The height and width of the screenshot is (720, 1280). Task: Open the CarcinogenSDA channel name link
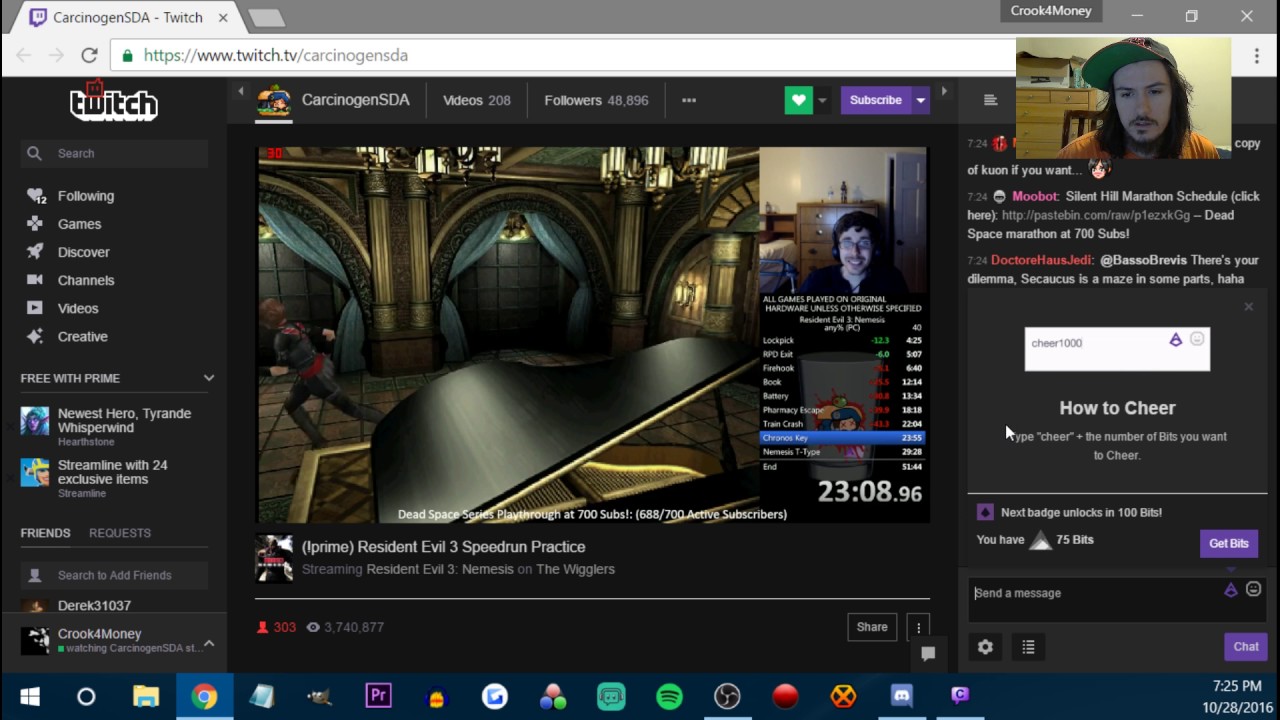(355, 100)
